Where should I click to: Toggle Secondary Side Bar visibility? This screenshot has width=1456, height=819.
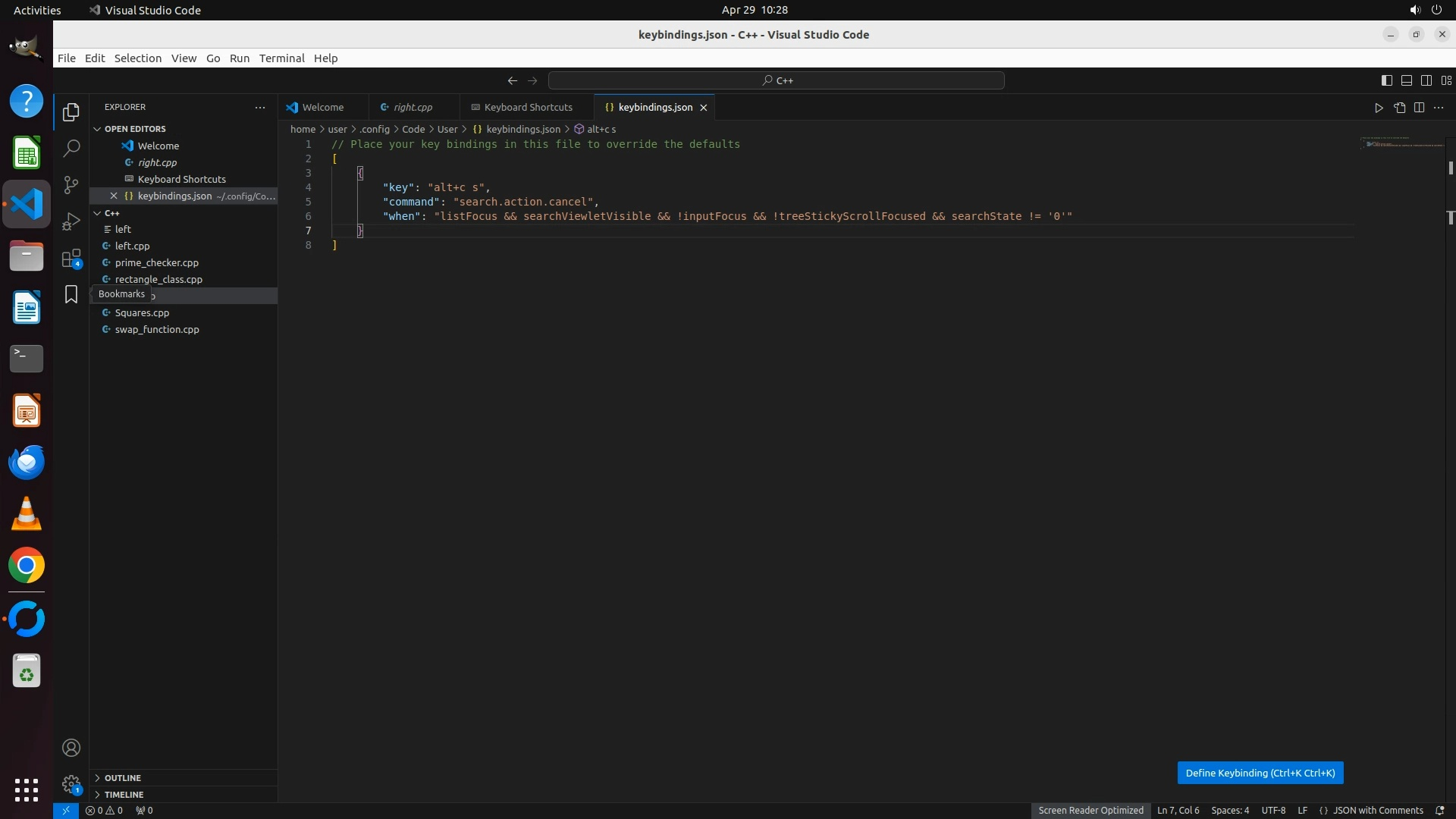click(1426, 80)
